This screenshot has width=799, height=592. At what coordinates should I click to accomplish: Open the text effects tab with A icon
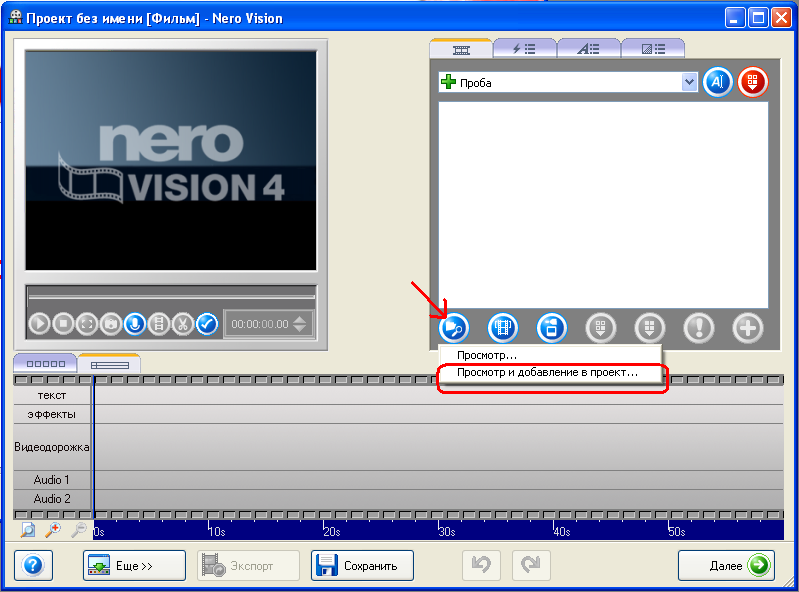(589, 49)
